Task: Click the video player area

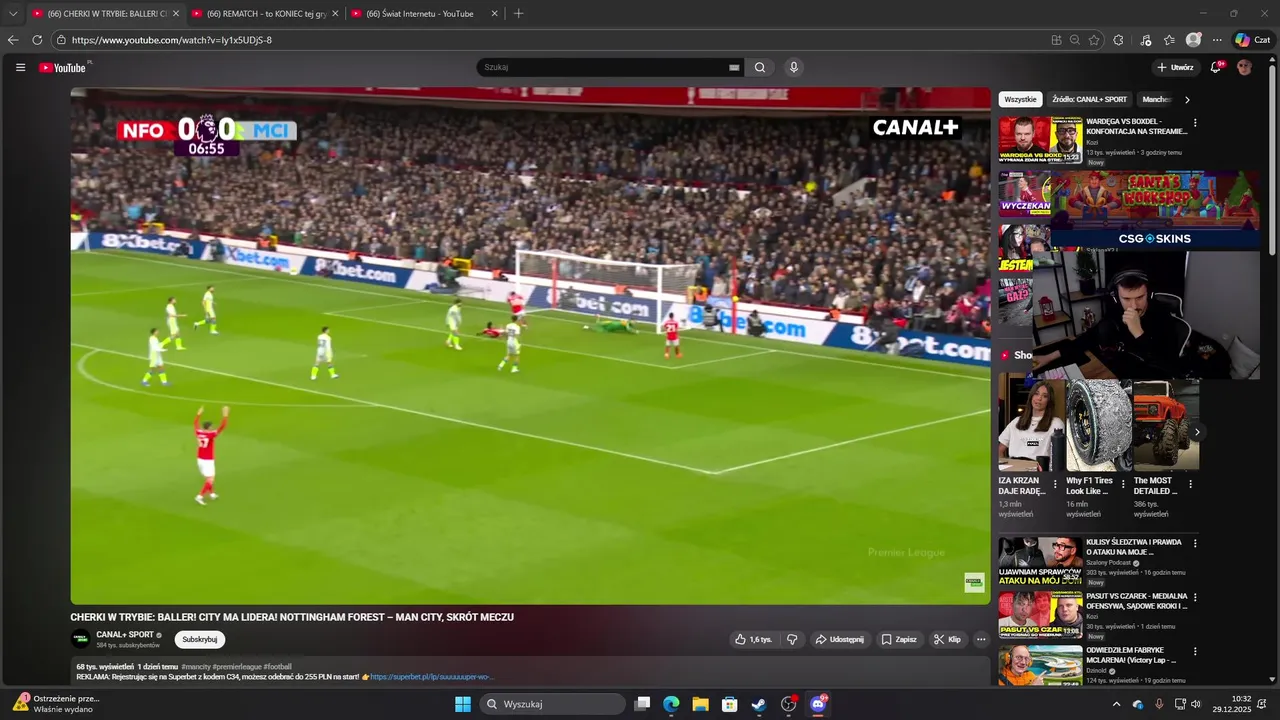Action: 530,346
